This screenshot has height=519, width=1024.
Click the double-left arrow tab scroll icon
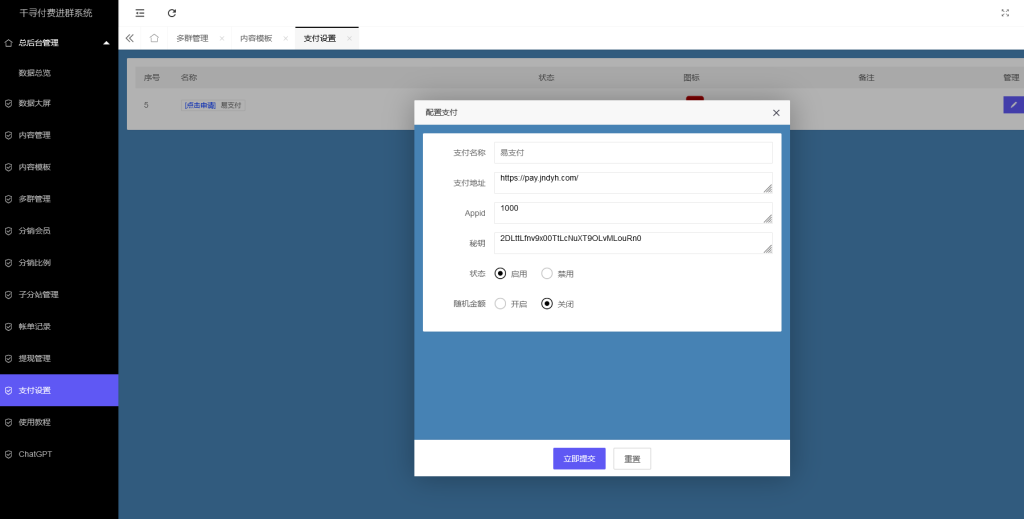pyautogui.click(x=130, y=38)
